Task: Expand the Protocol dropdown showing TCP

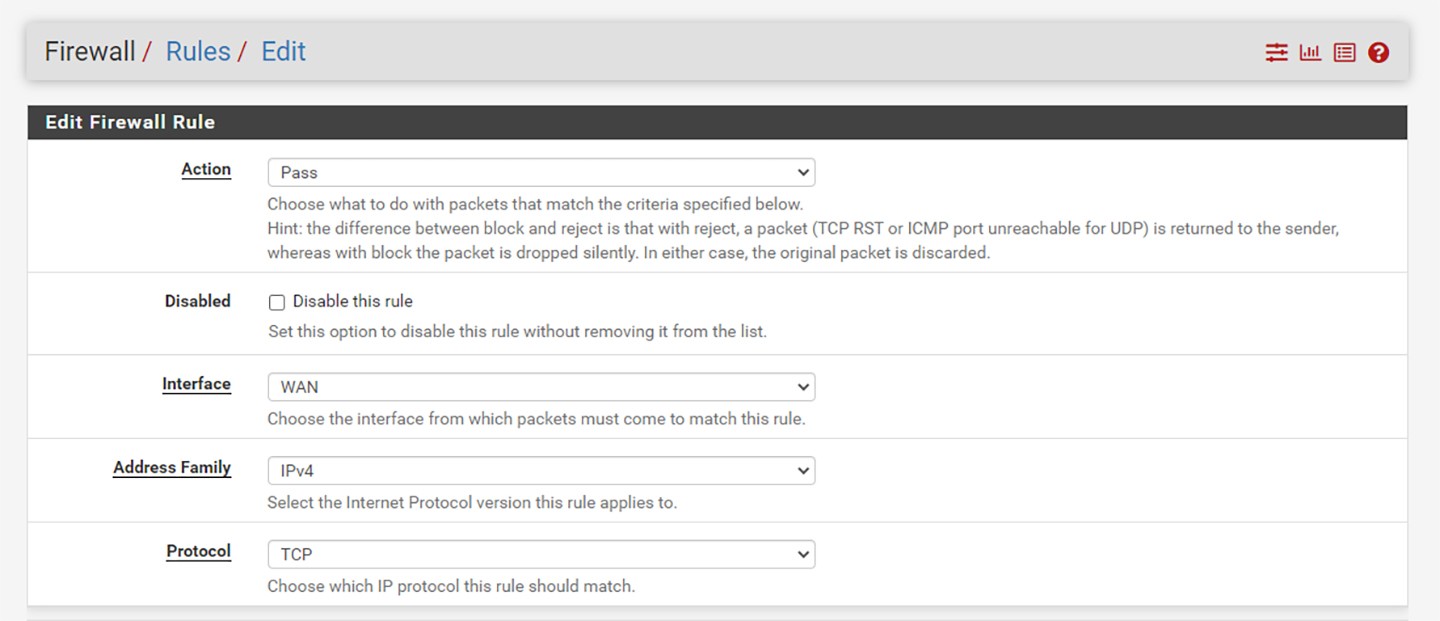Action: [x=541, y=554]
